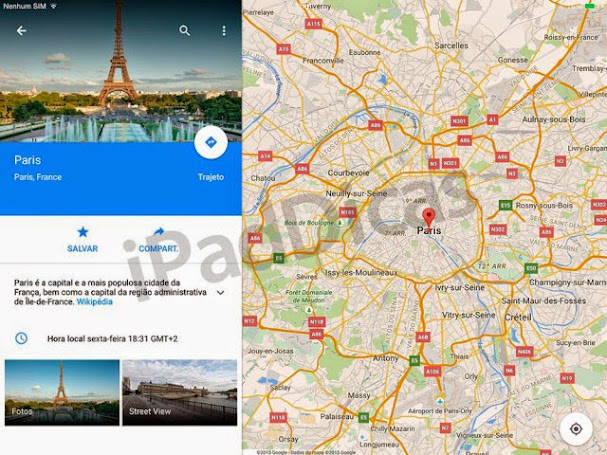Screen dimensions: 607x455
Task: Tap the Eiffel Tower header photo
Action: [121, 71]
